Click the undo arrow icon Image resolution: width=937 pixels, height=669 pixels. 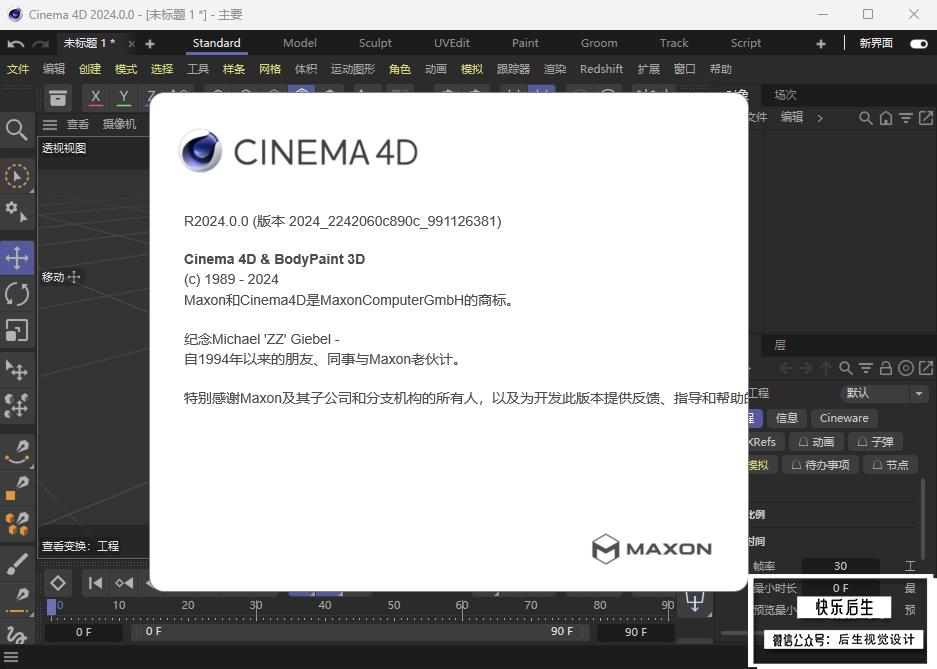point(16,44)
